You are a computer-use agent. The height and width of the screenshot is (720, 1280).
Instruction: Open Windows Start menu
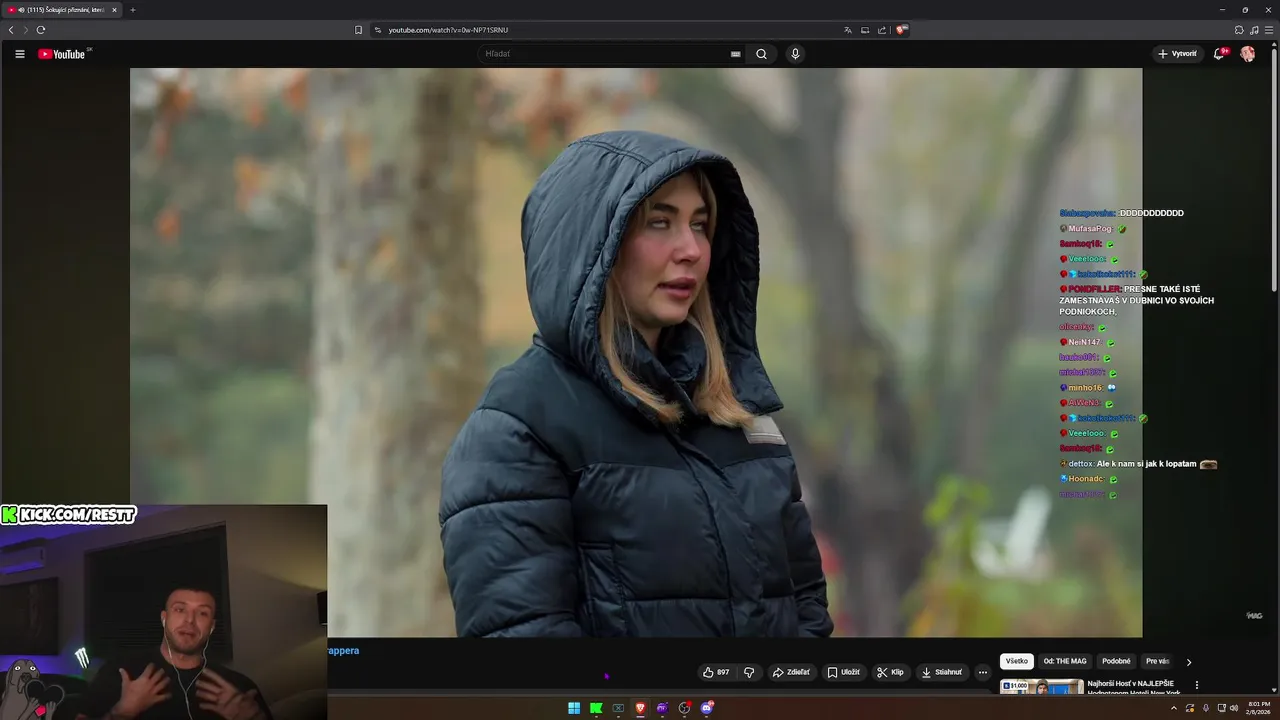click(574, 708)
